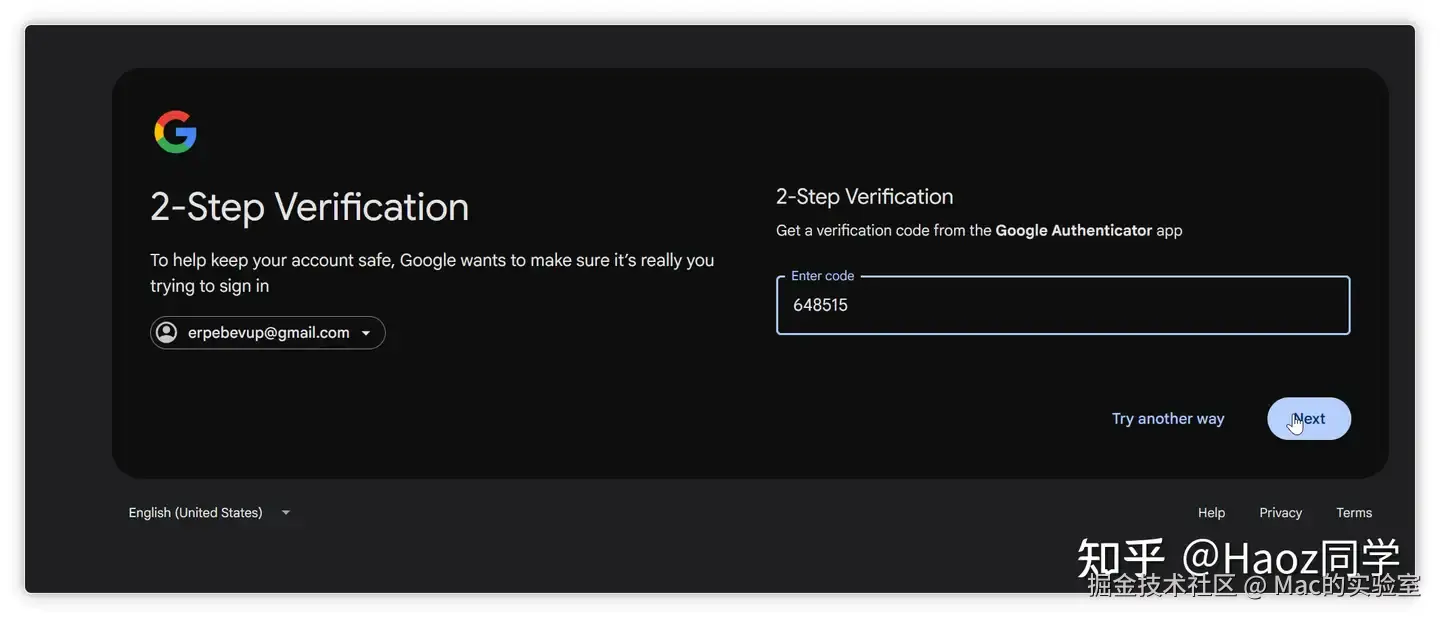Open the Help link in the footer

(1211, 513)
